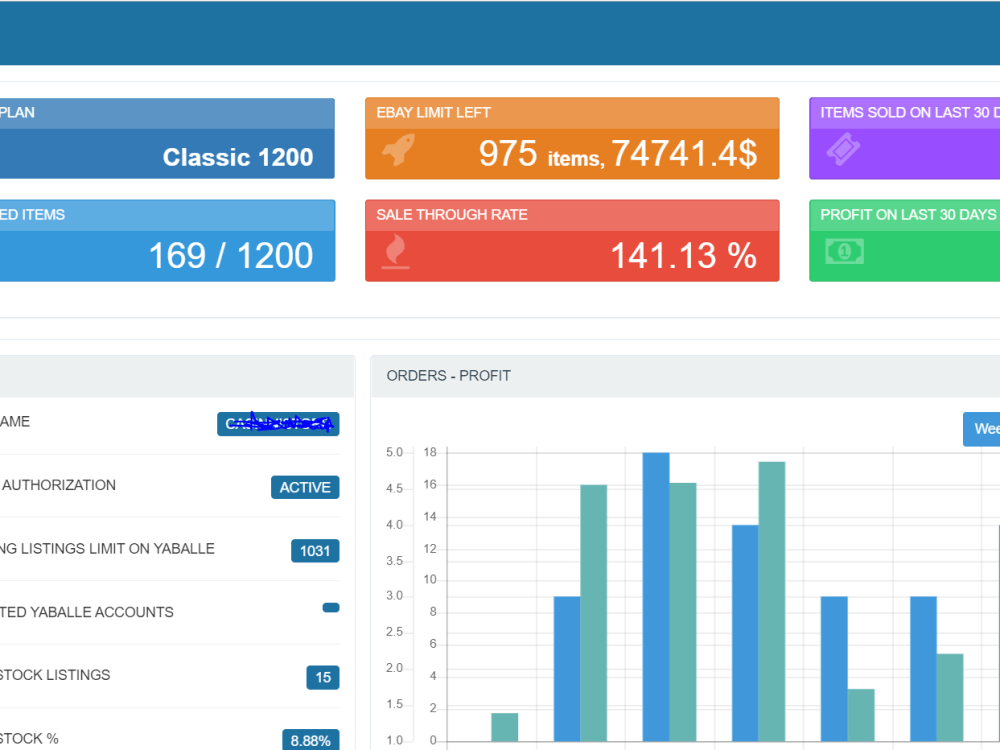This screenshot has width=1000, height=750.
Task: Click the rocket icon in eBay Limit Left card
Action: [x=399, y=151]
